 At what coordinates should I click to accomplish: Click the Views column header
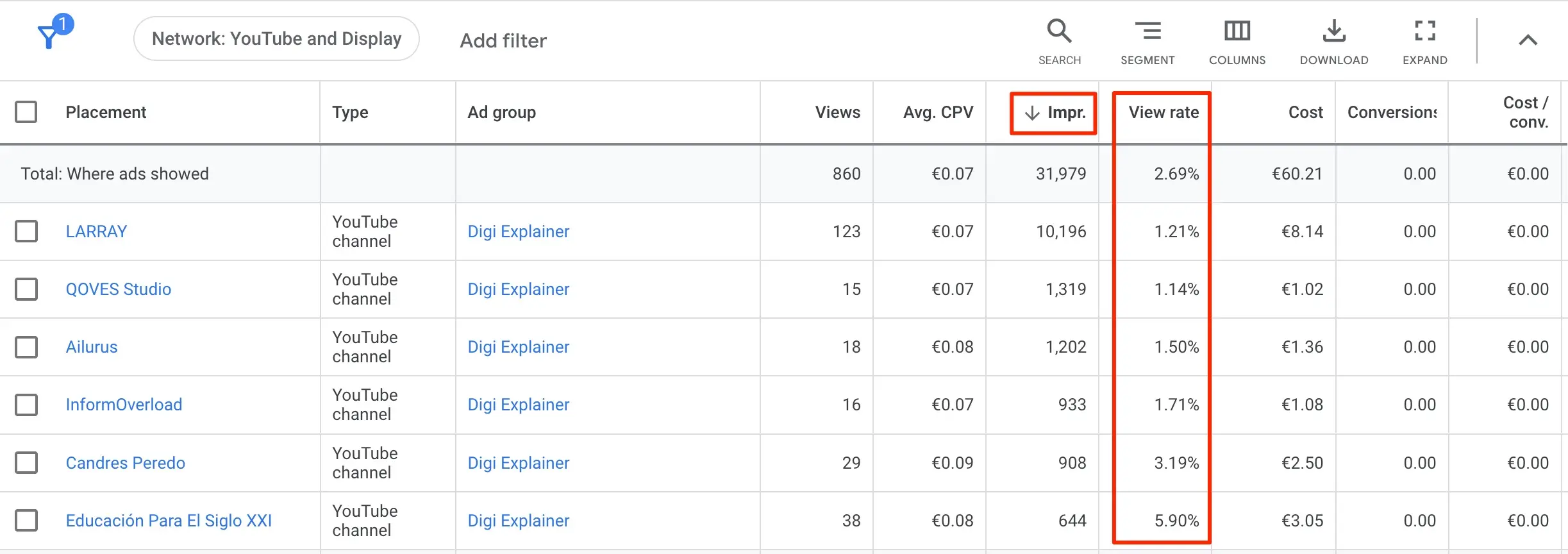coord(837,113)
